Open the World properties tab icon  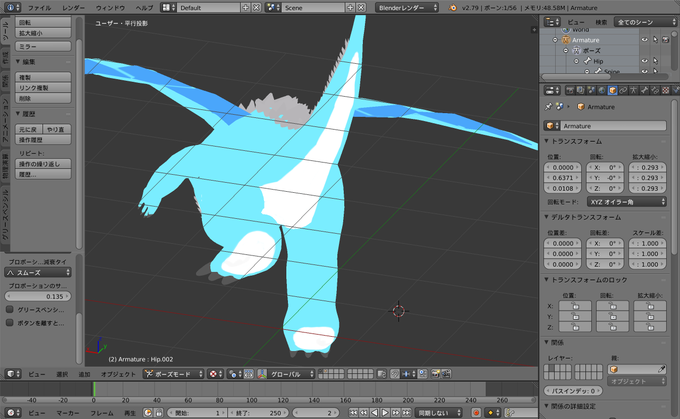point(602,90)
